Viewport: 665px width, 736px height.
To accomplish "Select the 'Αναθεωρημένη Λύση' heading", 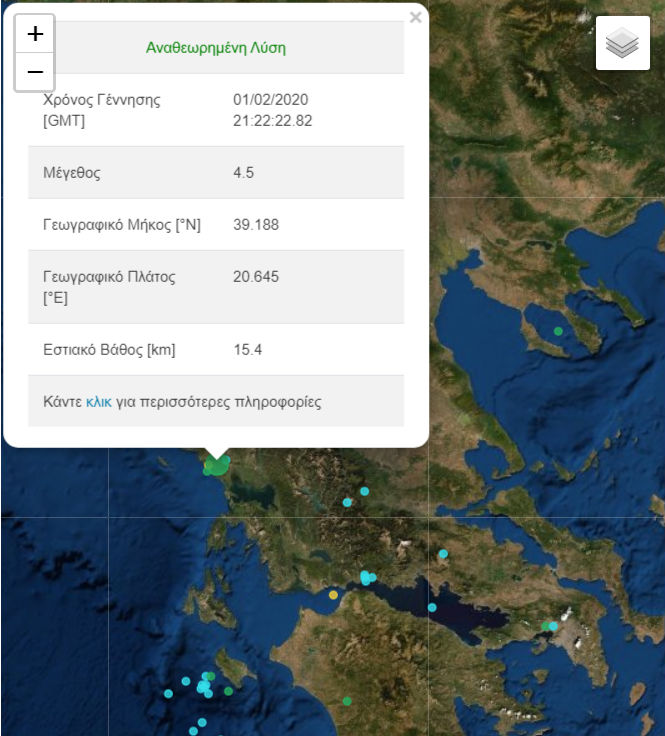I will [216, 48].
